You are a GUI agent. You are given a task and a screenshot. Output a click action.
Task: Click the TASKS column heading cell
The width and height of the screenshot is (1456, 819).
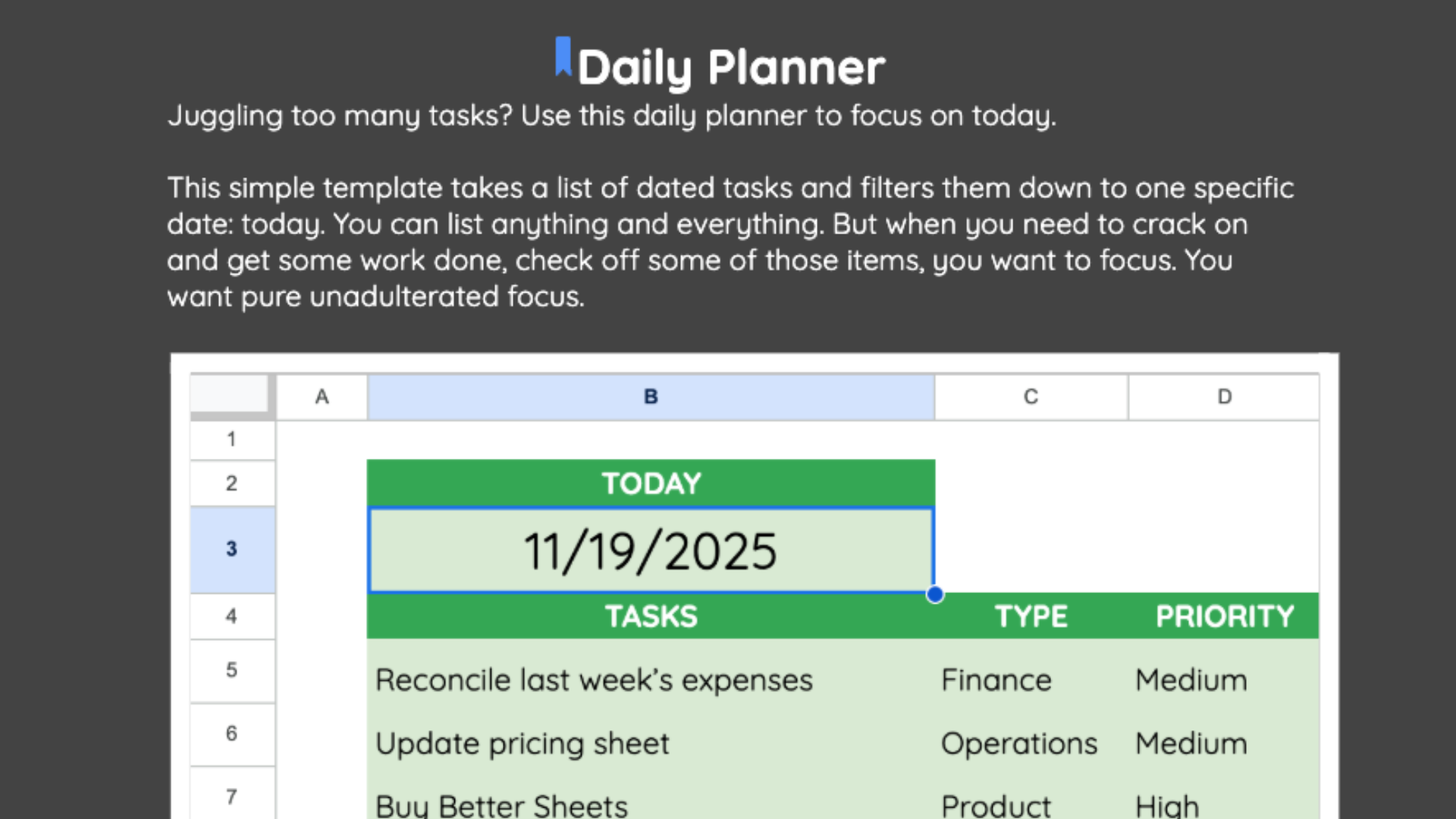(x=651, y=617)
